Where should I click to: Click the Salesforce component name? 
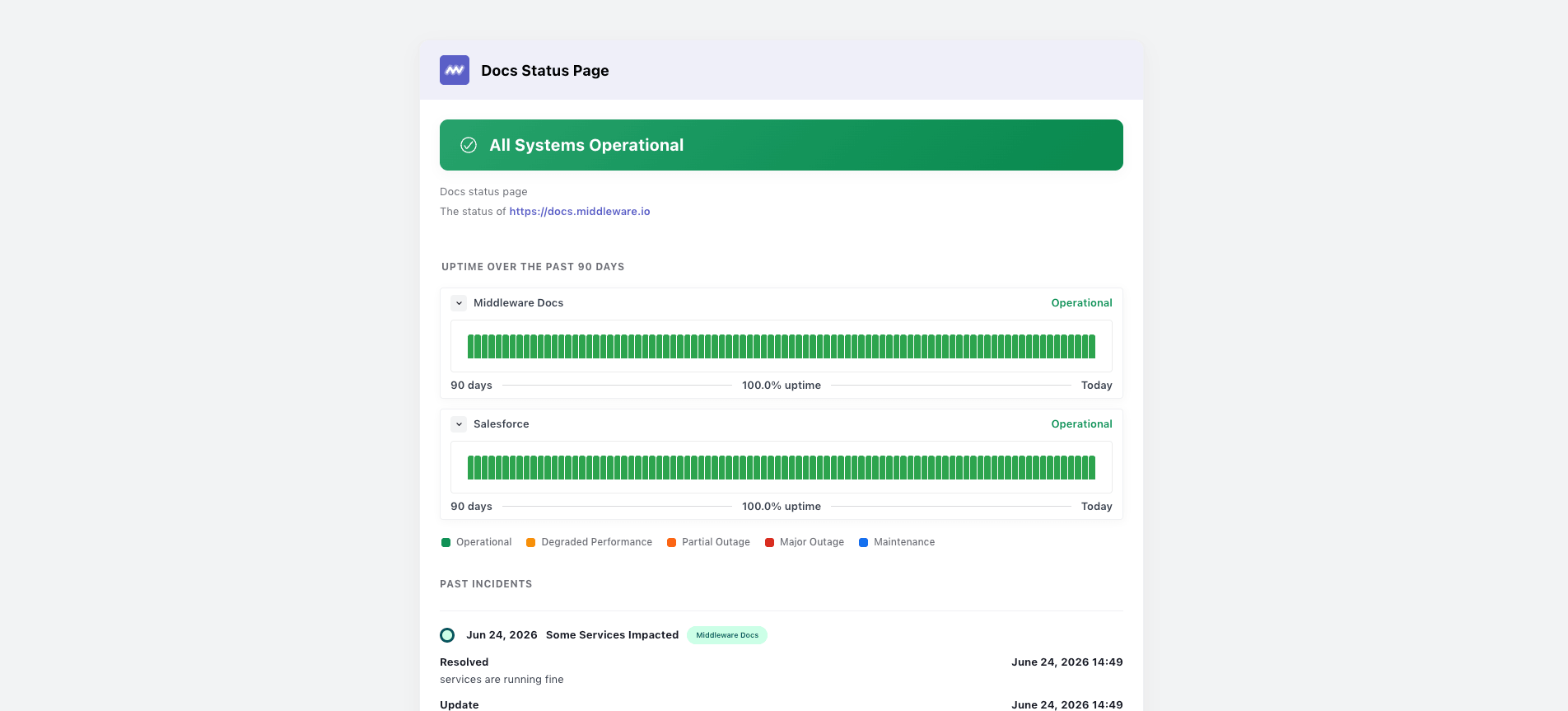click(x=502, y=424)
